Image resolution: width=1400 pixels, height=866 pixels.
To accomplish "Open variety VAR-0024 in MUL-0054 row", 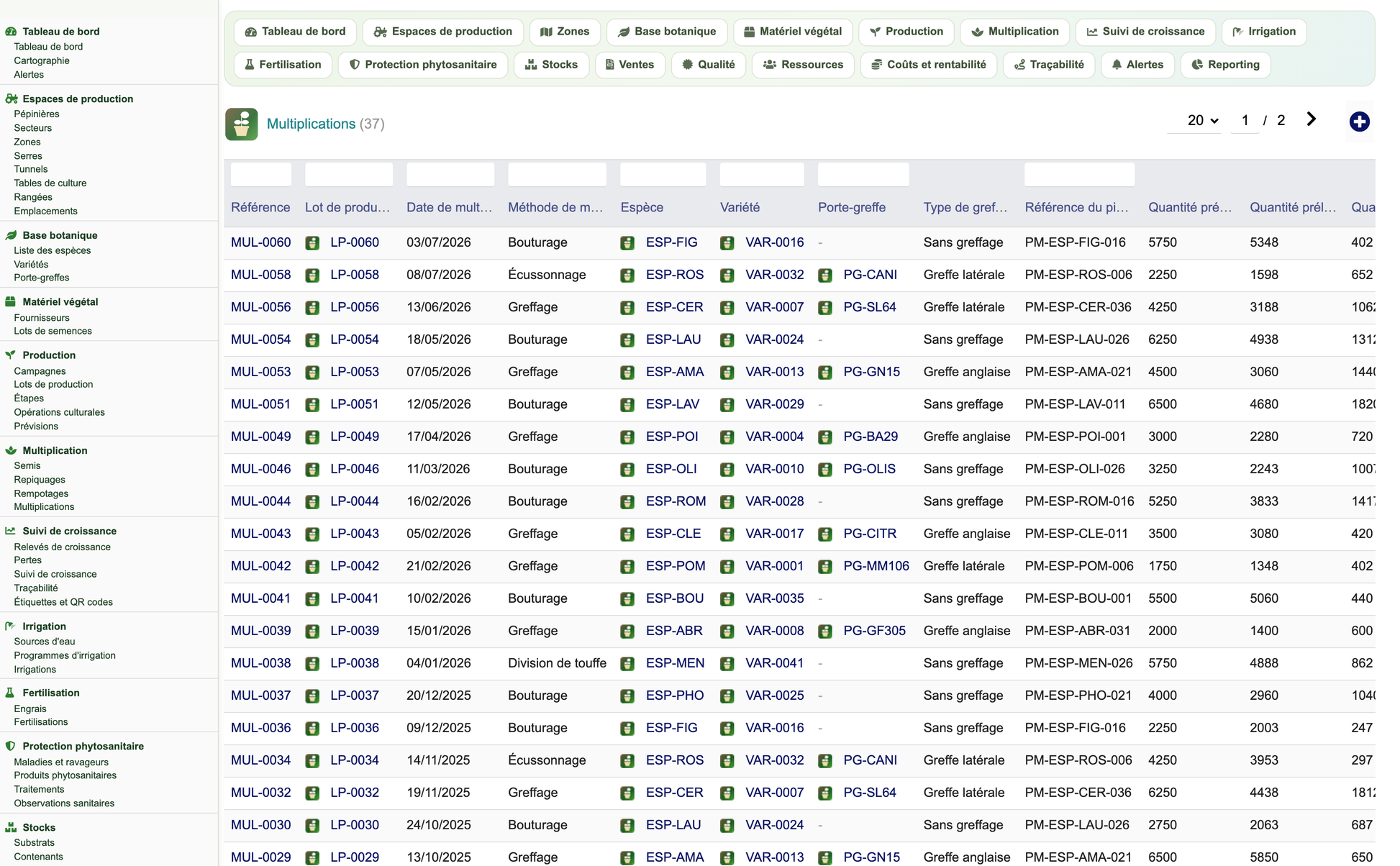I will [775, 339].
